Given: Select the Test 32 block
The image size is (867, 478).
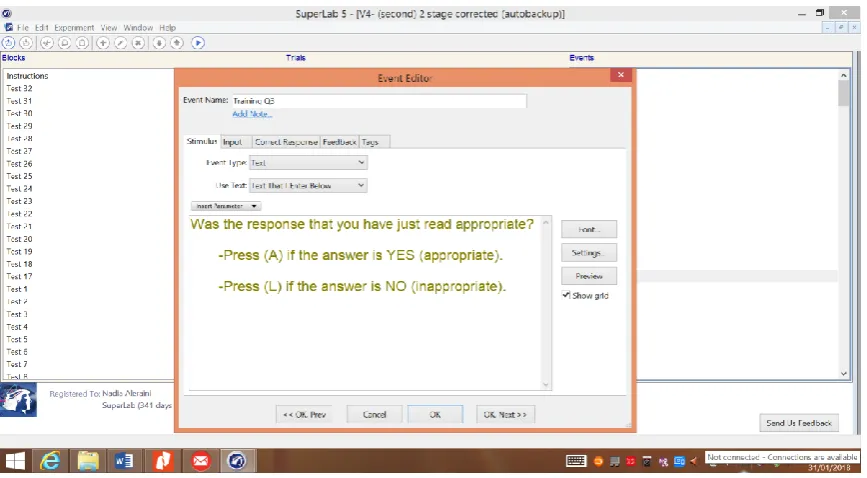Looking at the screenshot, I should click(x=19, y=89).
